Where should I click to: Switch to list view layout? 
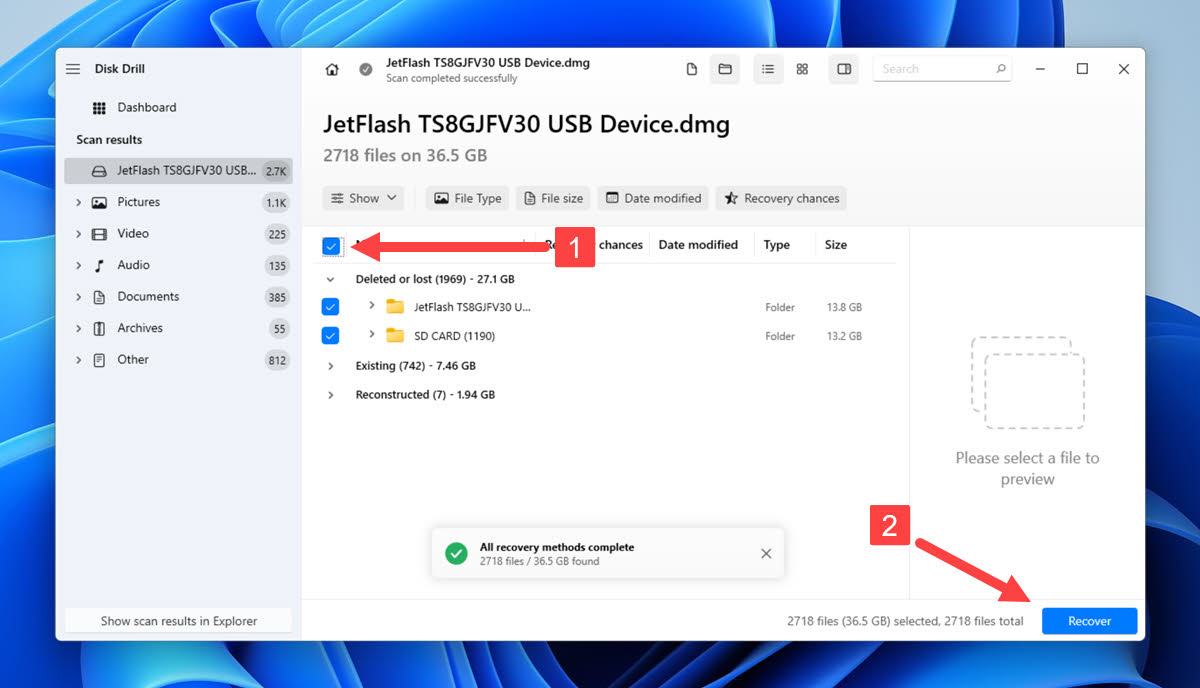pyautogui.click(x=768, y=69)
